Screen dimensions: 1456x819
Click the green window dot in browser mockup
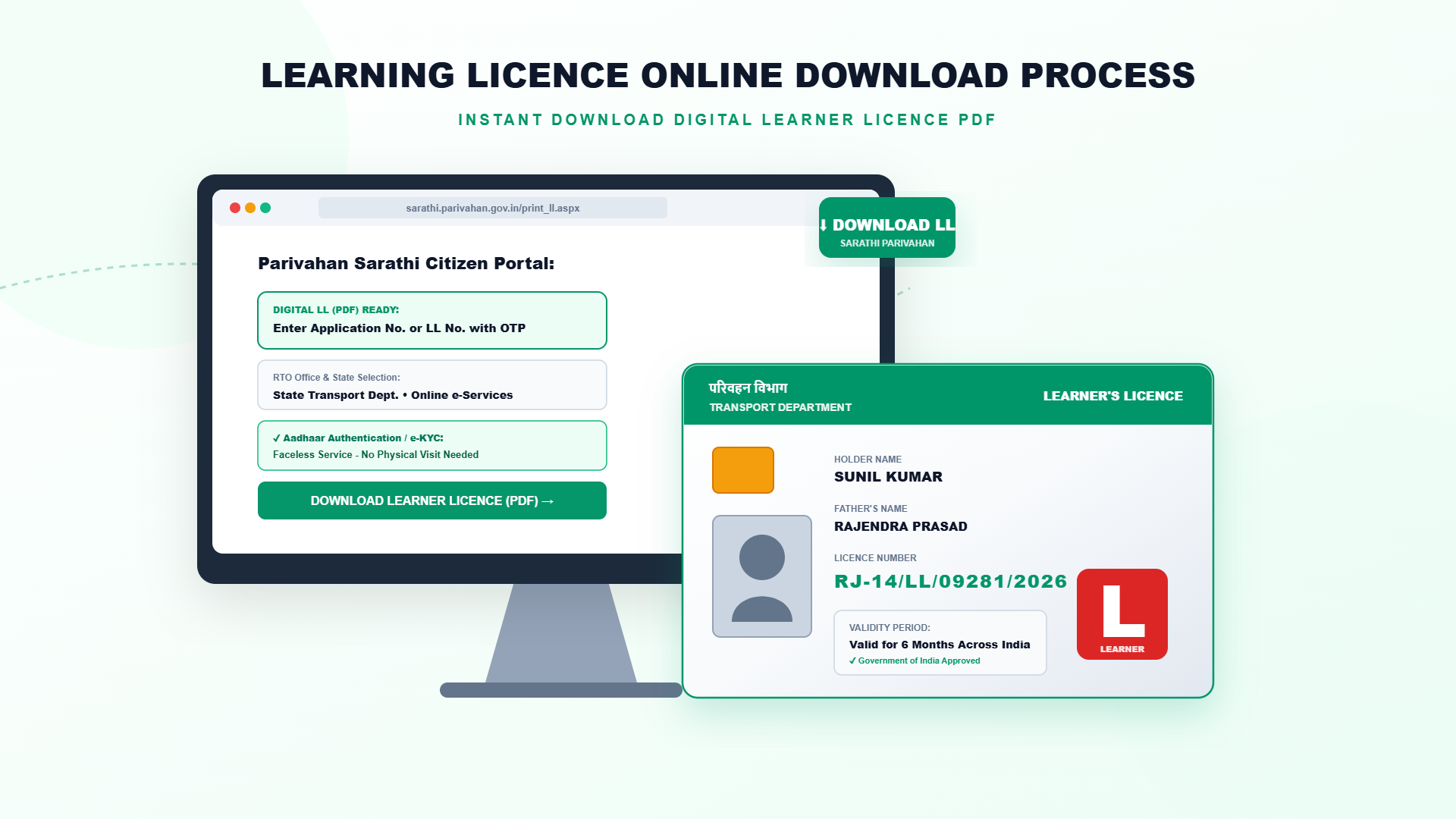(265, 208)
